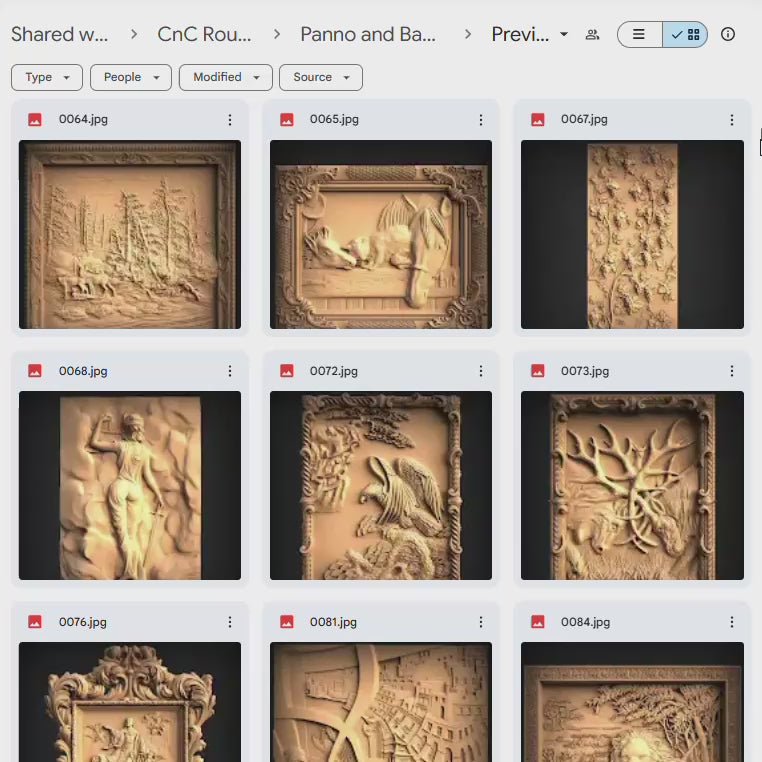The height and width of the screenshot is (762, 762).
Task: Select the deer antlers thumbnail 0073.jpg
Action: 632,485
